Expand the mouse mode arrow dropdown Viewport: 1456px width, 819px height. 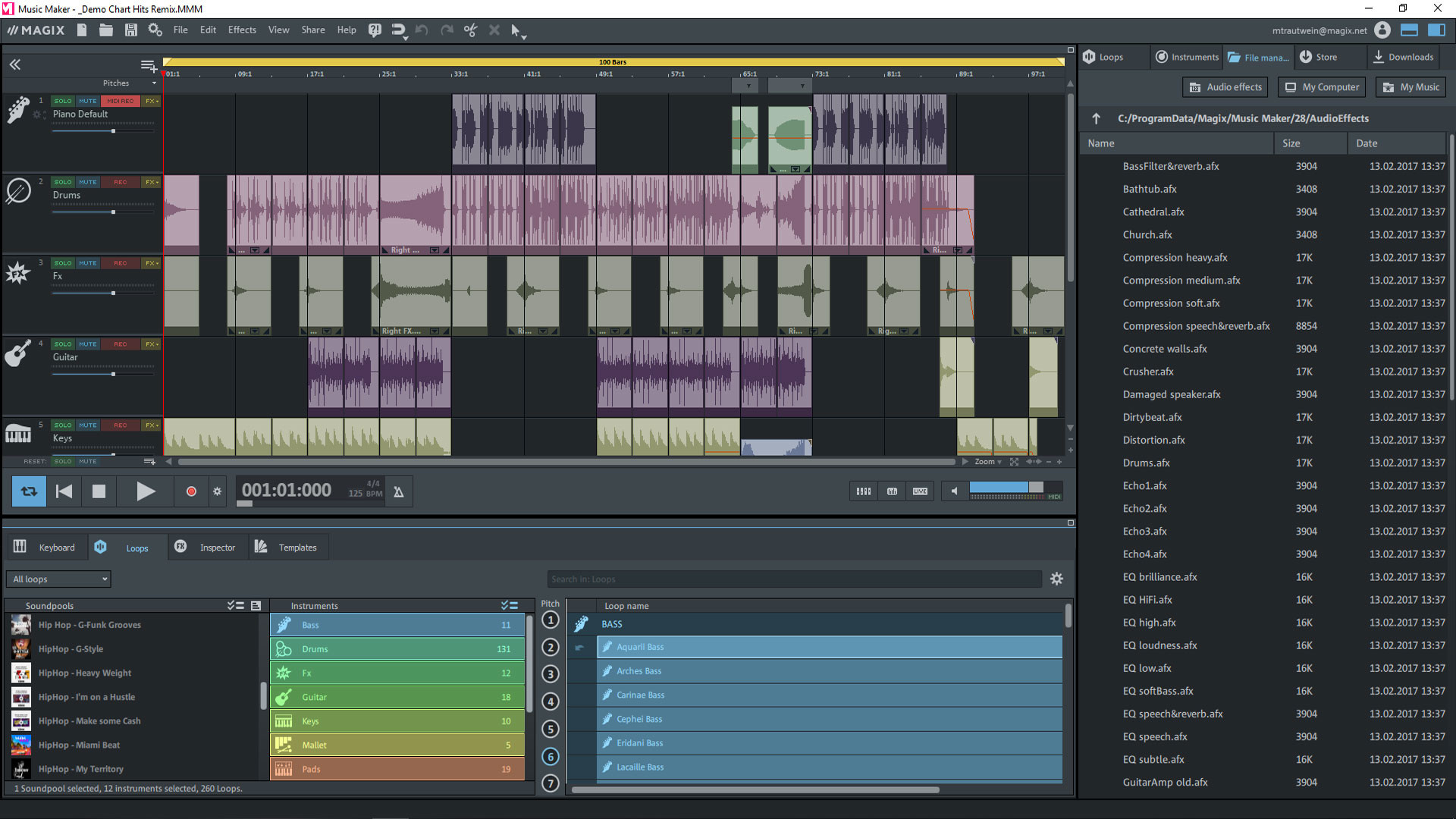(524, 36)
